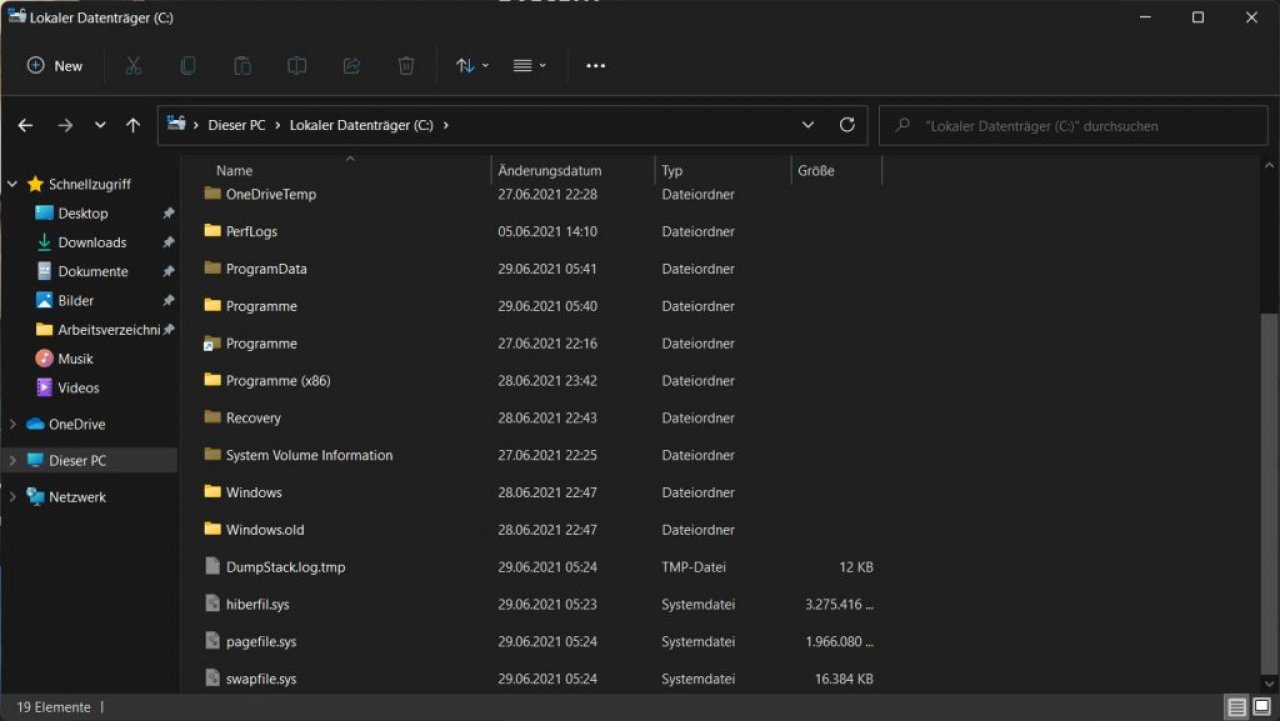Click the drive icon in address bar
1280x721 pixels.
177,124
